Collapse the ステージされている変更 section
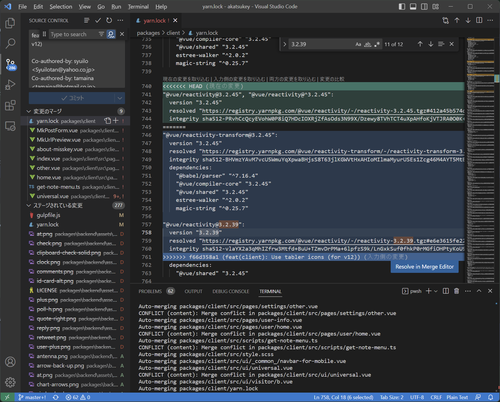 click(x=29, y=205)
